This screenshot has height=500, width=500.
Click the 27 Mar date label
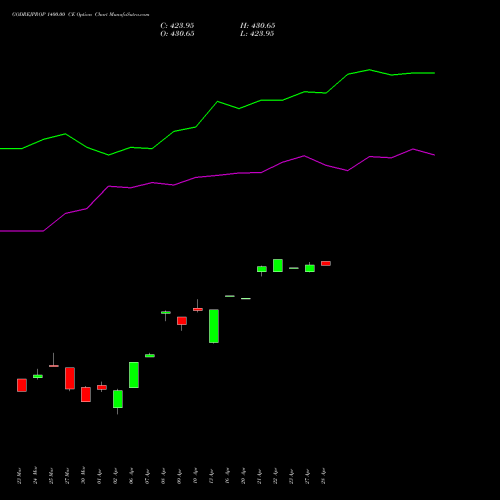coord(67,476)
